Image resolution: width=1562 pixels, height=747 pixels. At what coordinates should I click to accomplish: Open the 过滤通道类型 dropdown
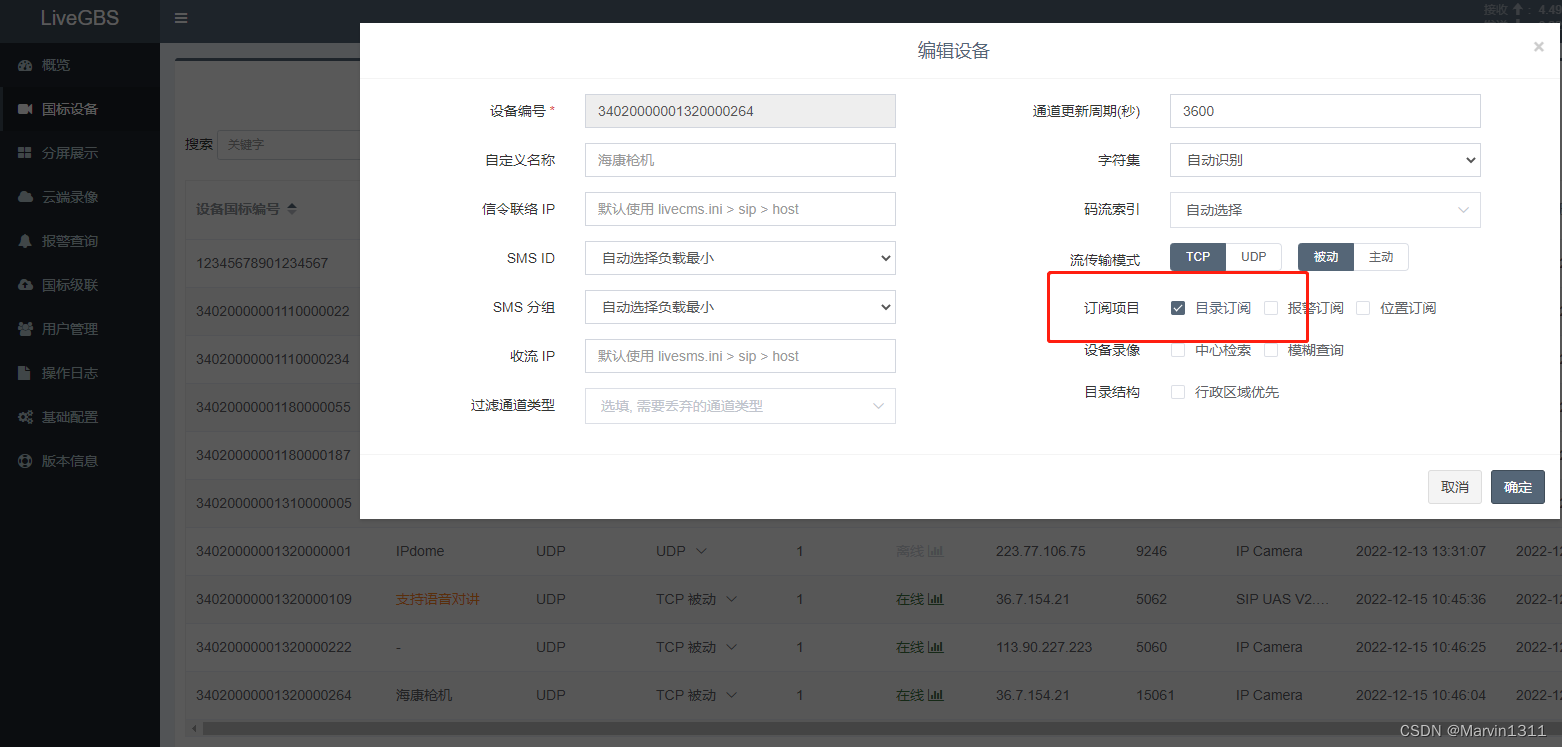(740, 406)
